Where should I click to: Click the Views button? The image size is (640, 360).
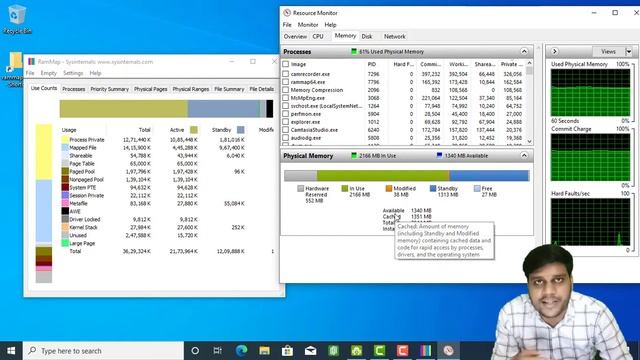pos(608,51)
